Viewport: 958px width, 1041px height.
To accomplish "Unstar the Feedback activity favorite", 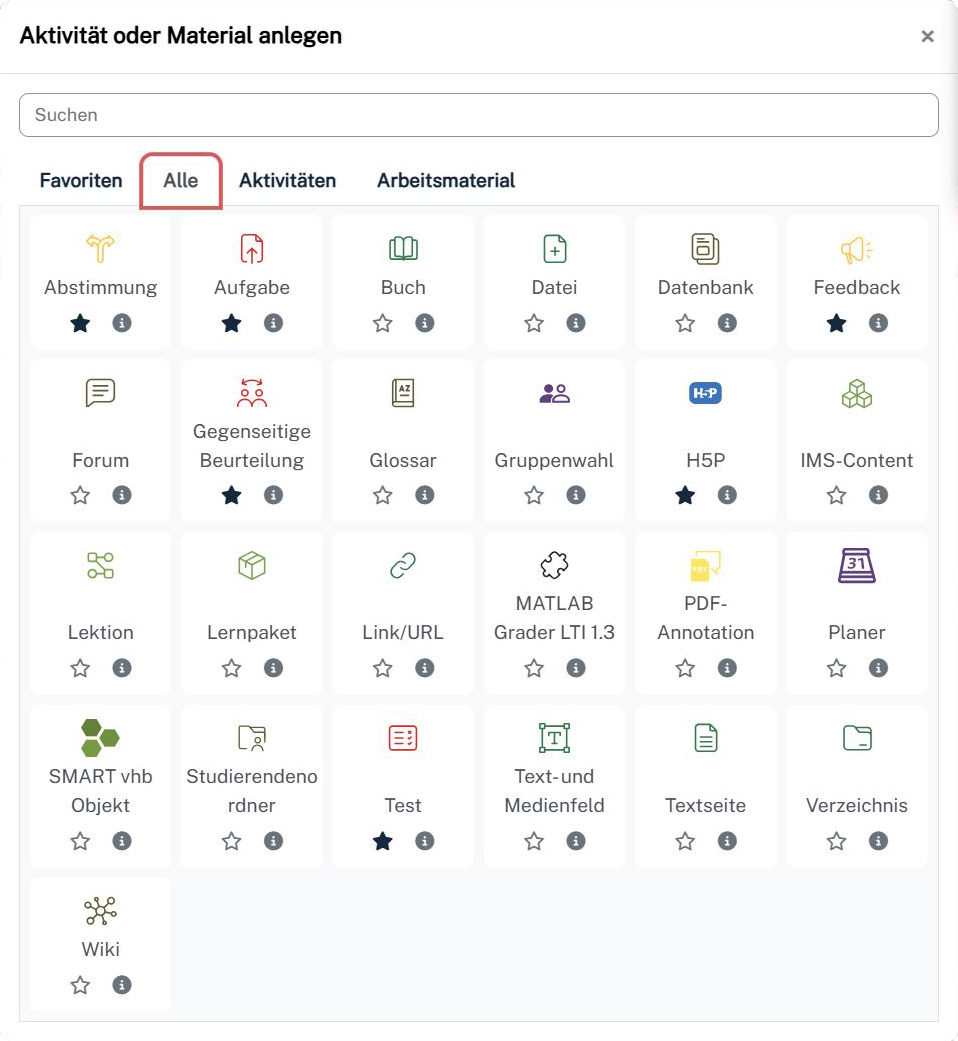I will coord(836,323).
